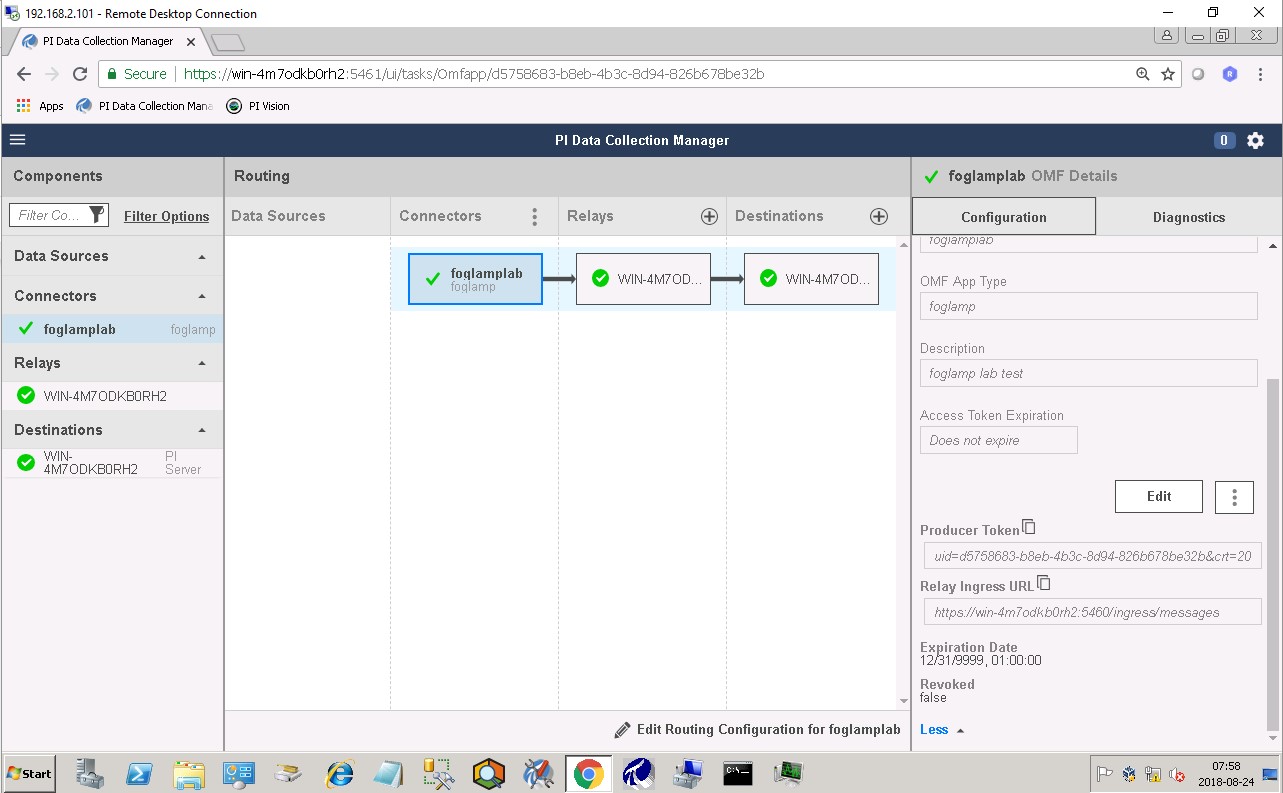1283x793 pixels.
Task: Select foglamplab connector in sidebar
Action: pyautogui.click(x=80, y=329)
